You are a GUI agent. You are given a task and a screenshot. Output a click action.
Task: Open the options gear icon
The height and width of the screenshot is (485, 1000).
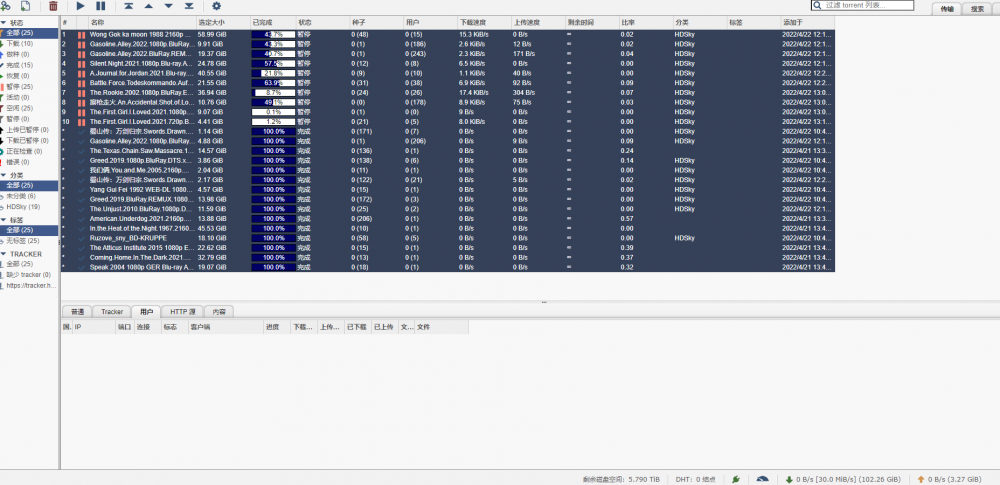tap(216, 6)
